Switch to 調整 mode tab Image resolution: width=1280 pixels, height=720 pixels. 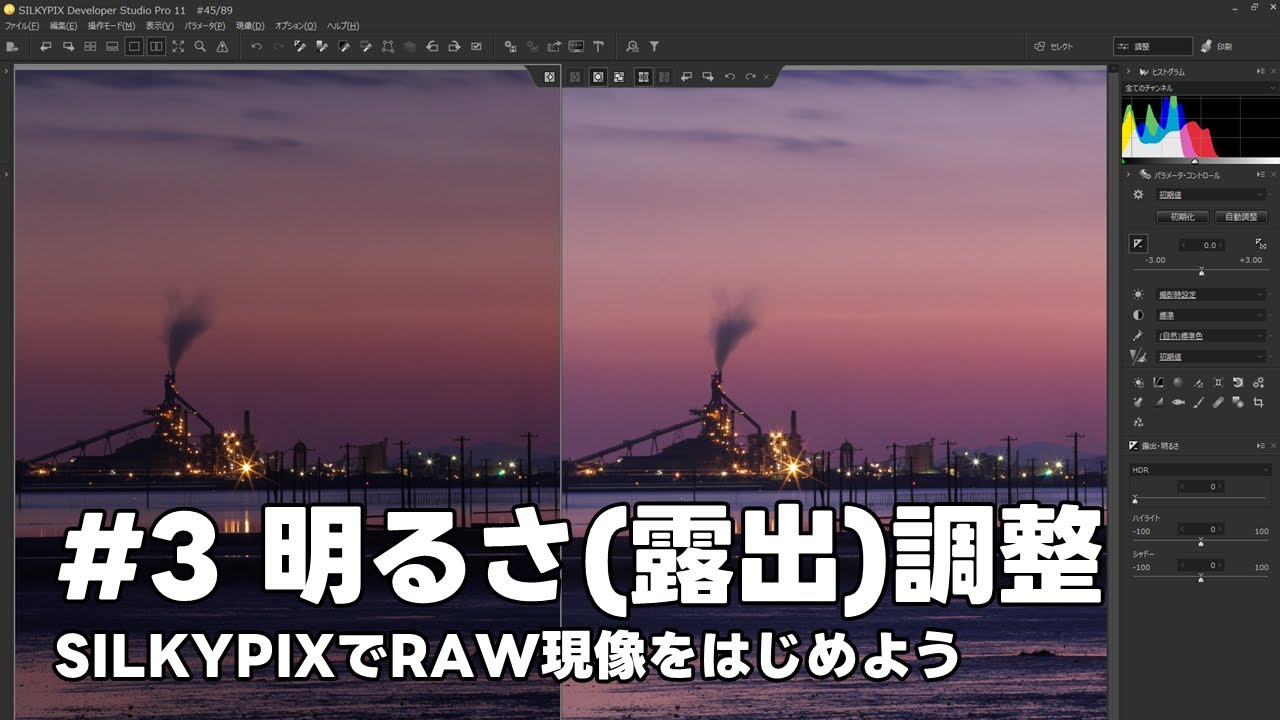[1153, 46]
